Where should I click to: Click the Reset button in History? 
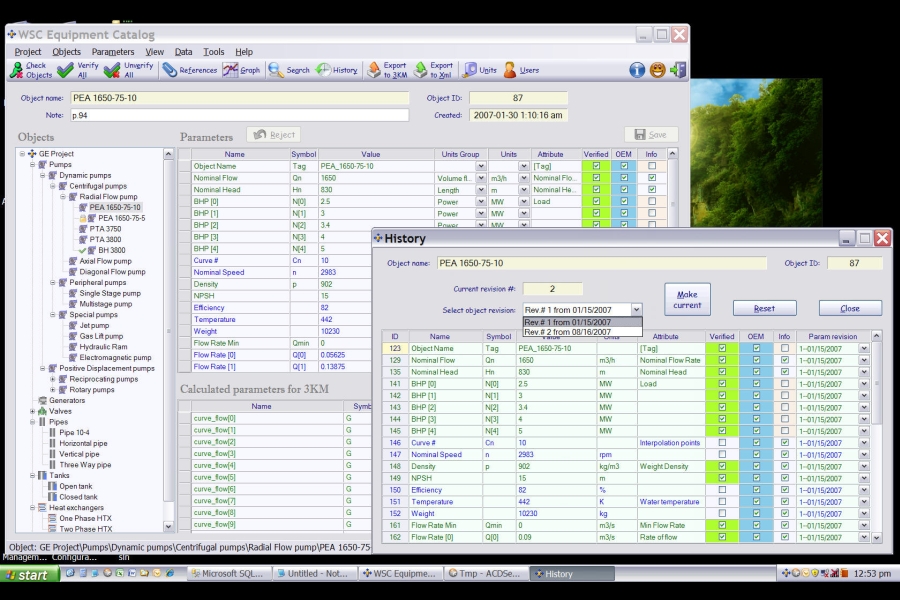click(765, 308)
